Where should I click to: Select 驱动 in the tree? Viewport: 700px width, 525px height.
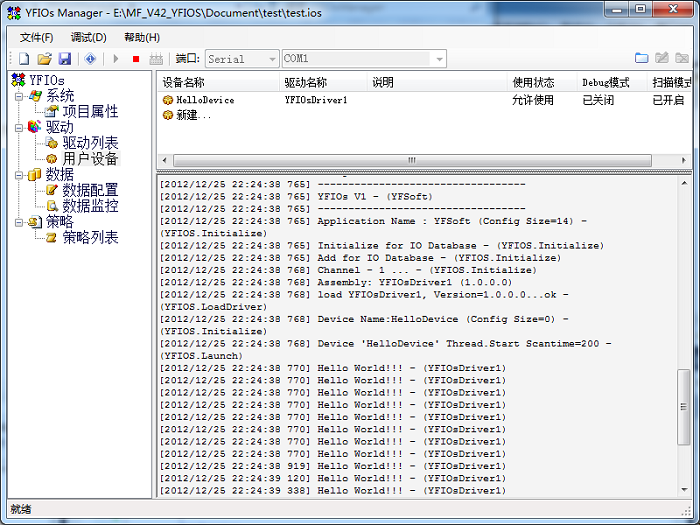click(60, 127)
